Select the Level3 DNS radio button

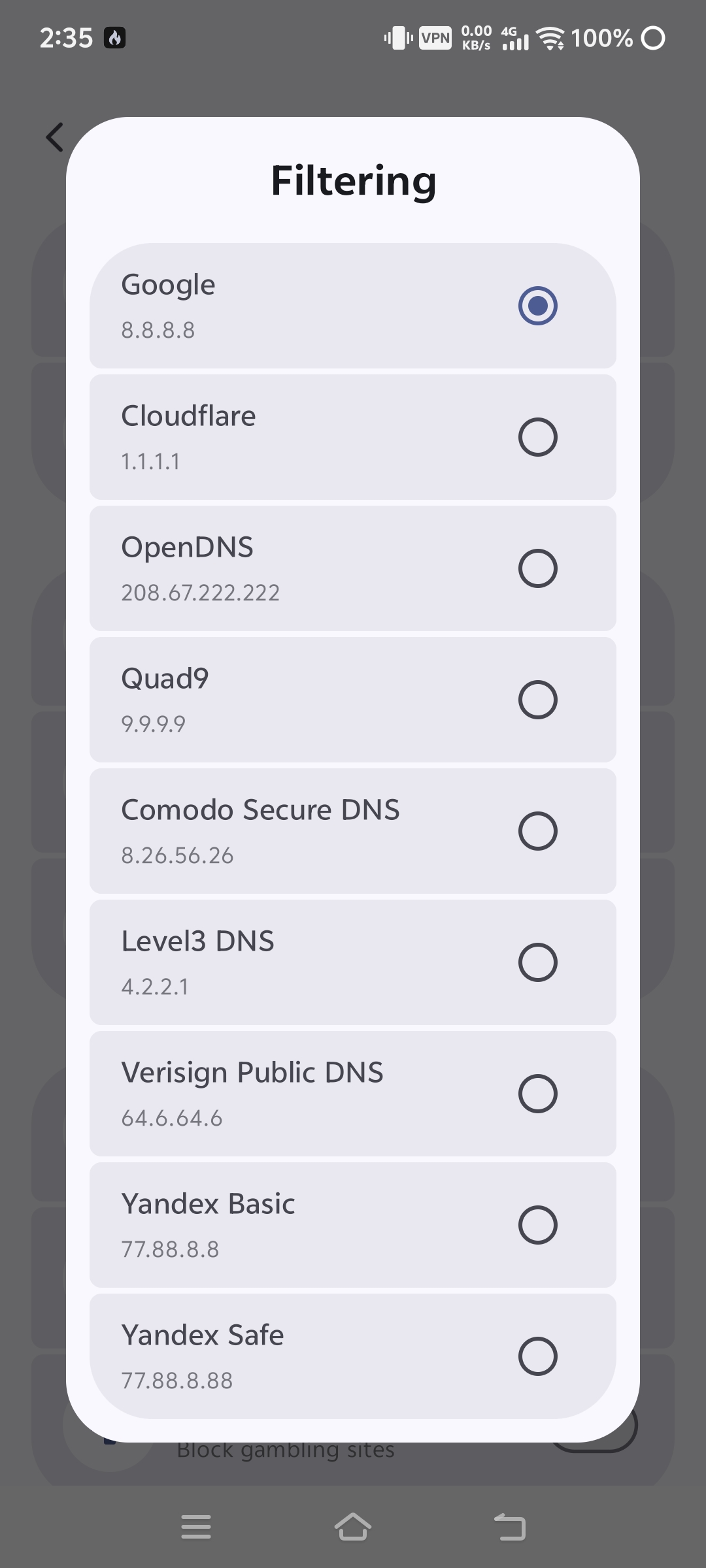[537, 962]
